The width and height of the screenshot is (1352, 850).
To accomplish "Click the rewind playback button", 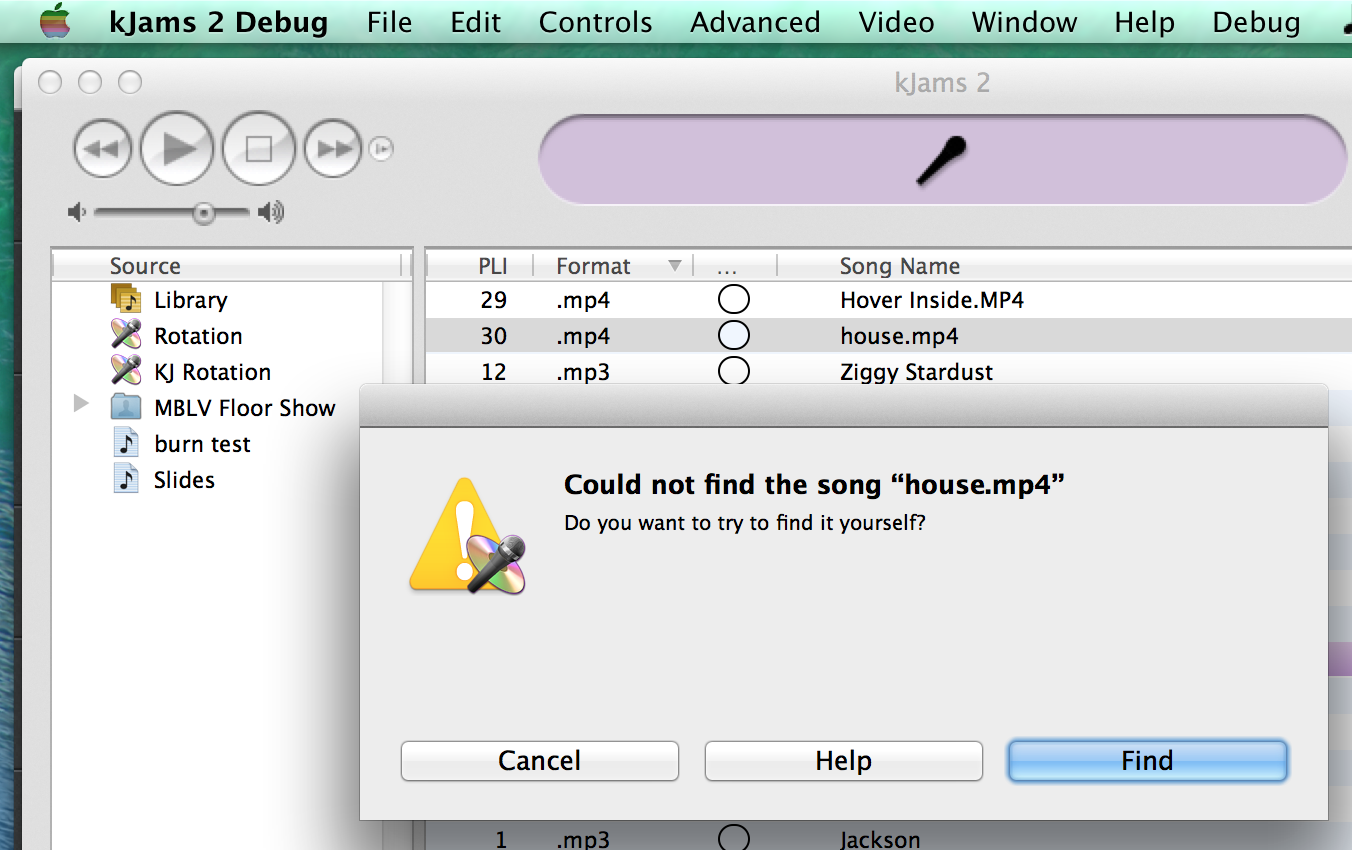I will 102,150.
